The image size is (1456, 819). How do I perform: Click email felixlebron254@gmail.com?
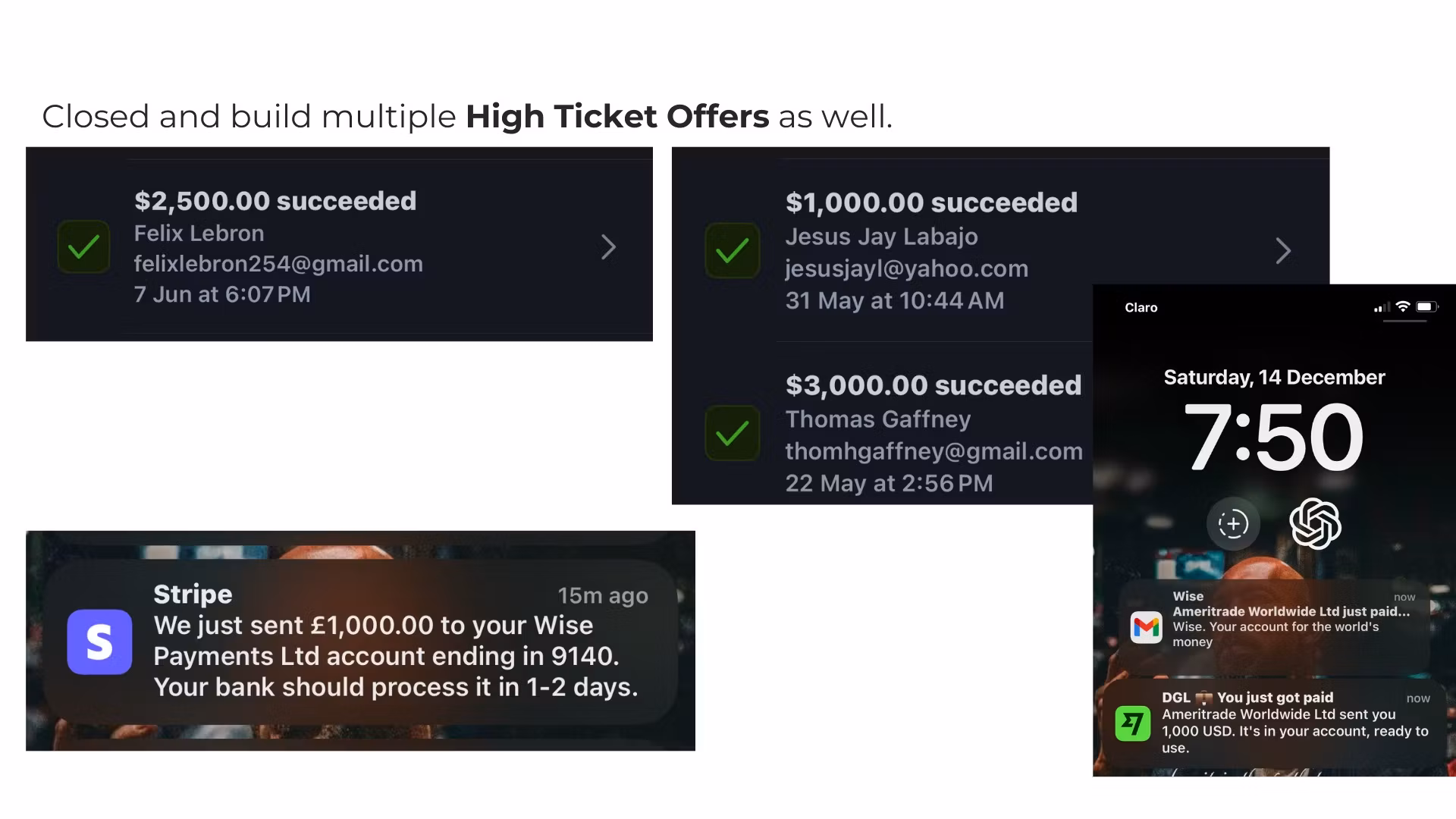[x=278, y=264]
